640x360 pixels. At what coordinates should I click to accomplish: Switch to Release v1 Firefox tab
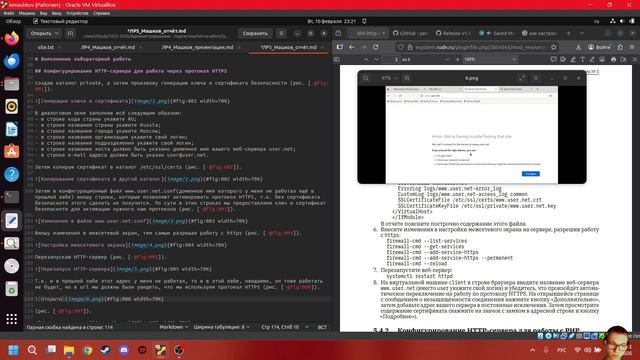tap(453, 33)
